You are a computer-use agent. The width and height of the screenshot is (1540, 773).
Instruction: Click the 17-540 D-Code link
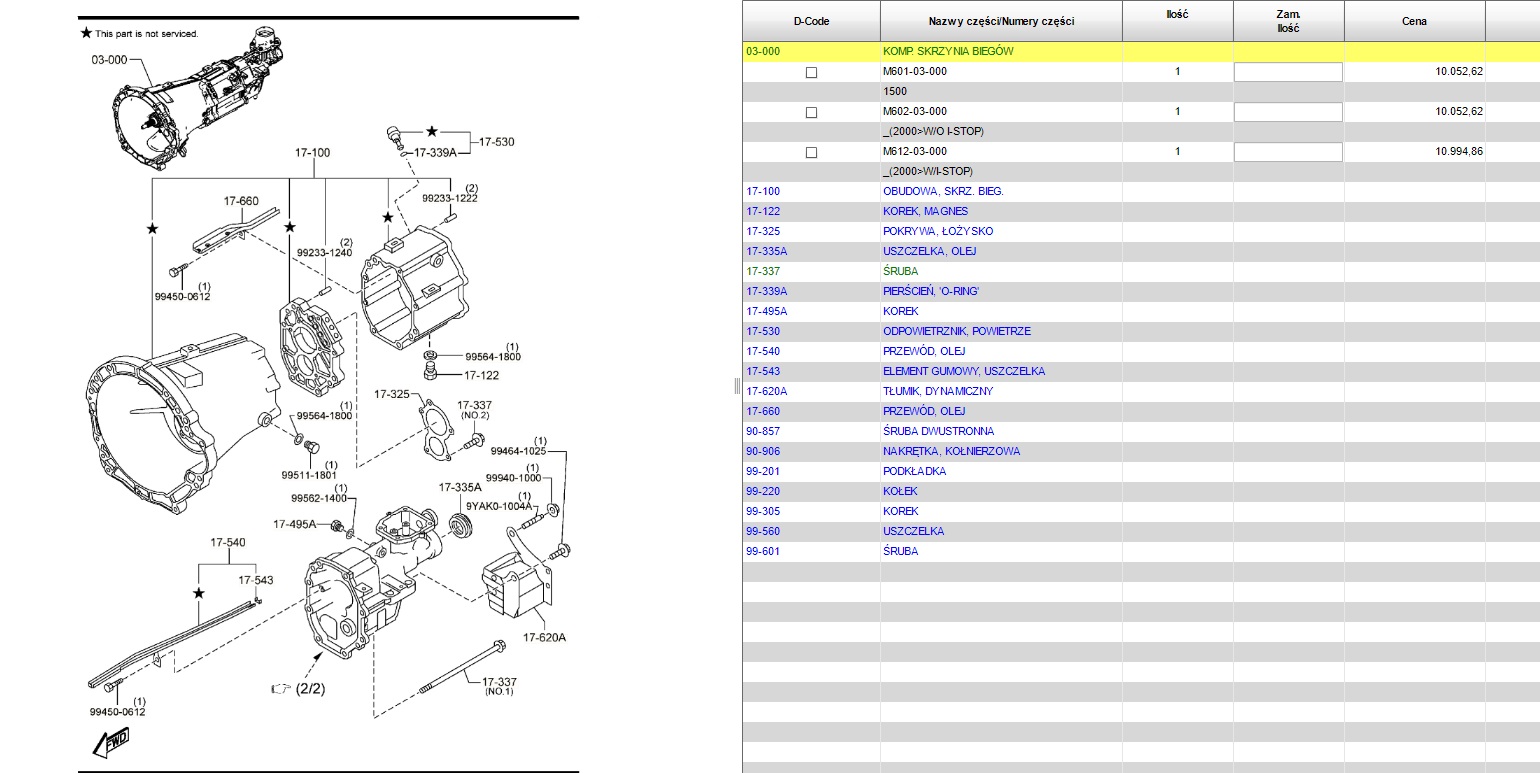[763, 351]
